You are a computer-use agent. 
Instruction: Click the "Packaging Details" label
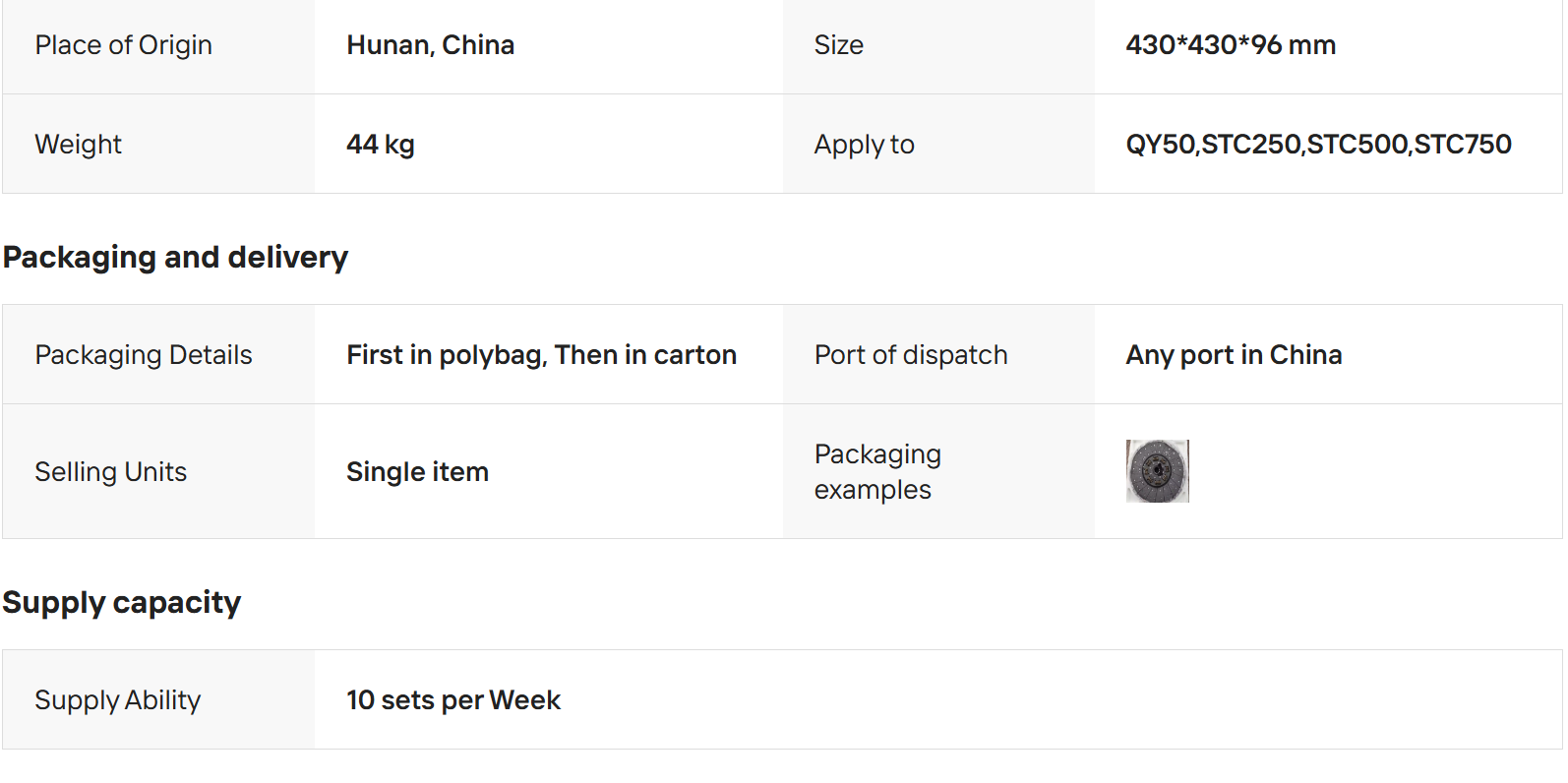pos(144,355)
